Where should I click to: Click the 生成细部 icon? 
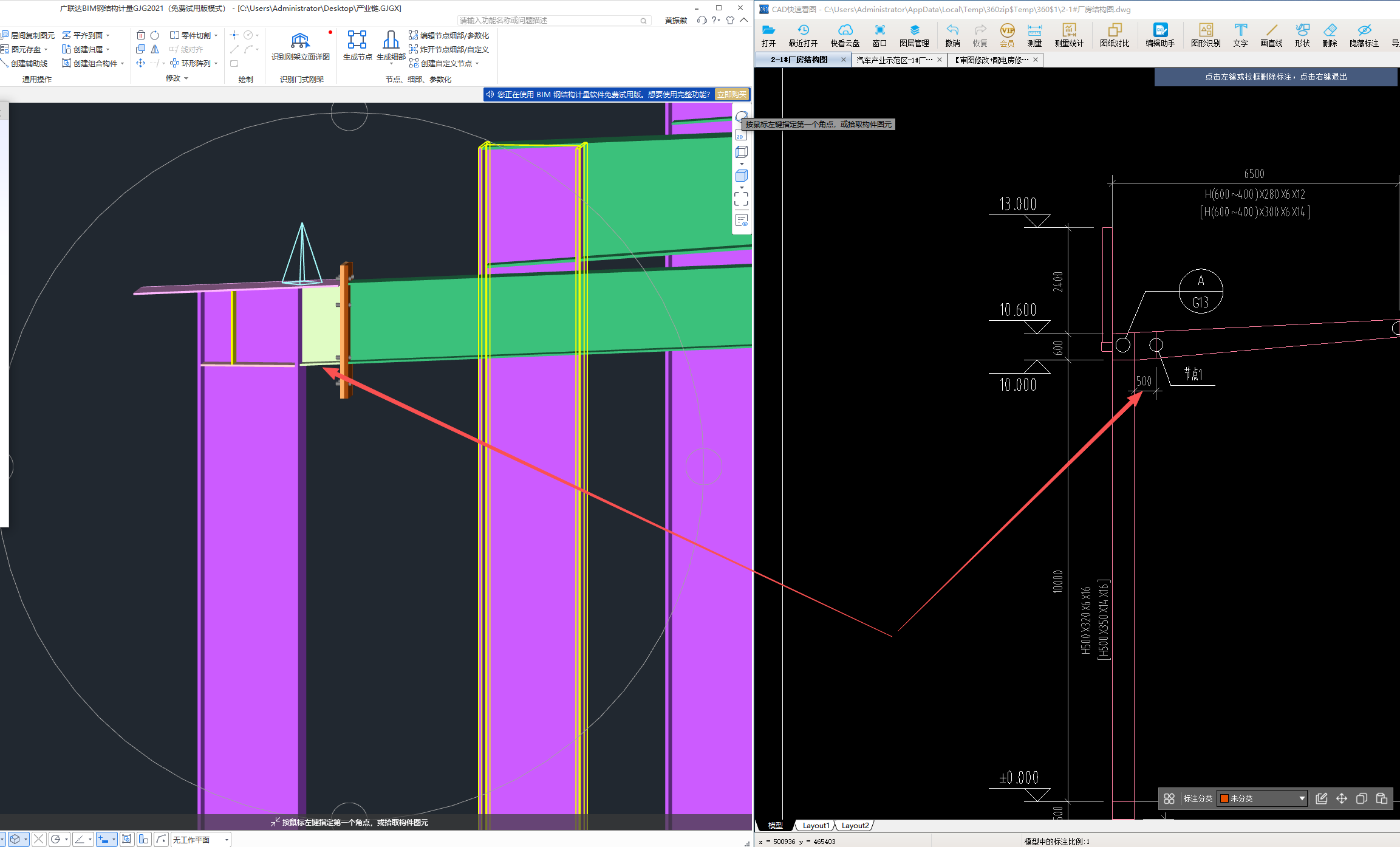(x=391, y=40)
